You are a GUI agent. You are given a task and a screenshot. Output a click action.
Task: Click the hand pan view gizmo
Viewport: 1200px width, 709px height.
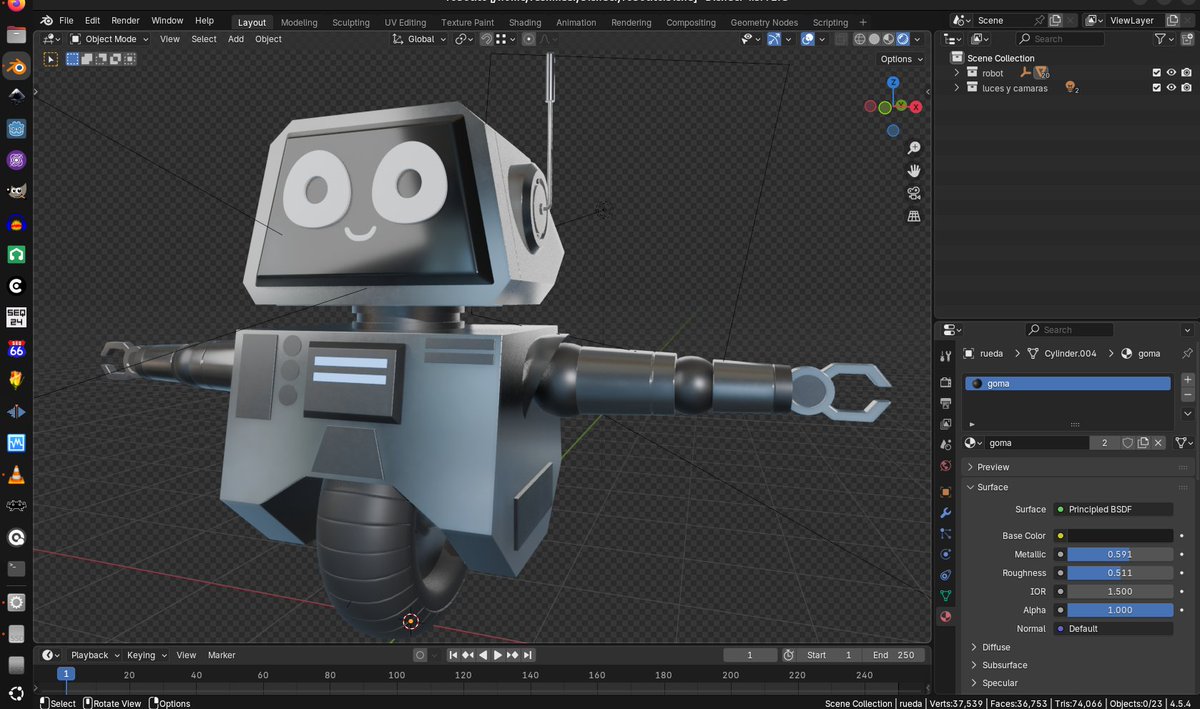(x=913, y=171)
